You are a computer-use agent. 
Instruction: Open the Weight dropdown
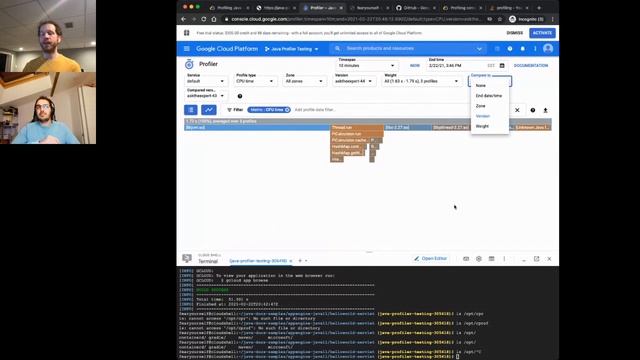421,81
